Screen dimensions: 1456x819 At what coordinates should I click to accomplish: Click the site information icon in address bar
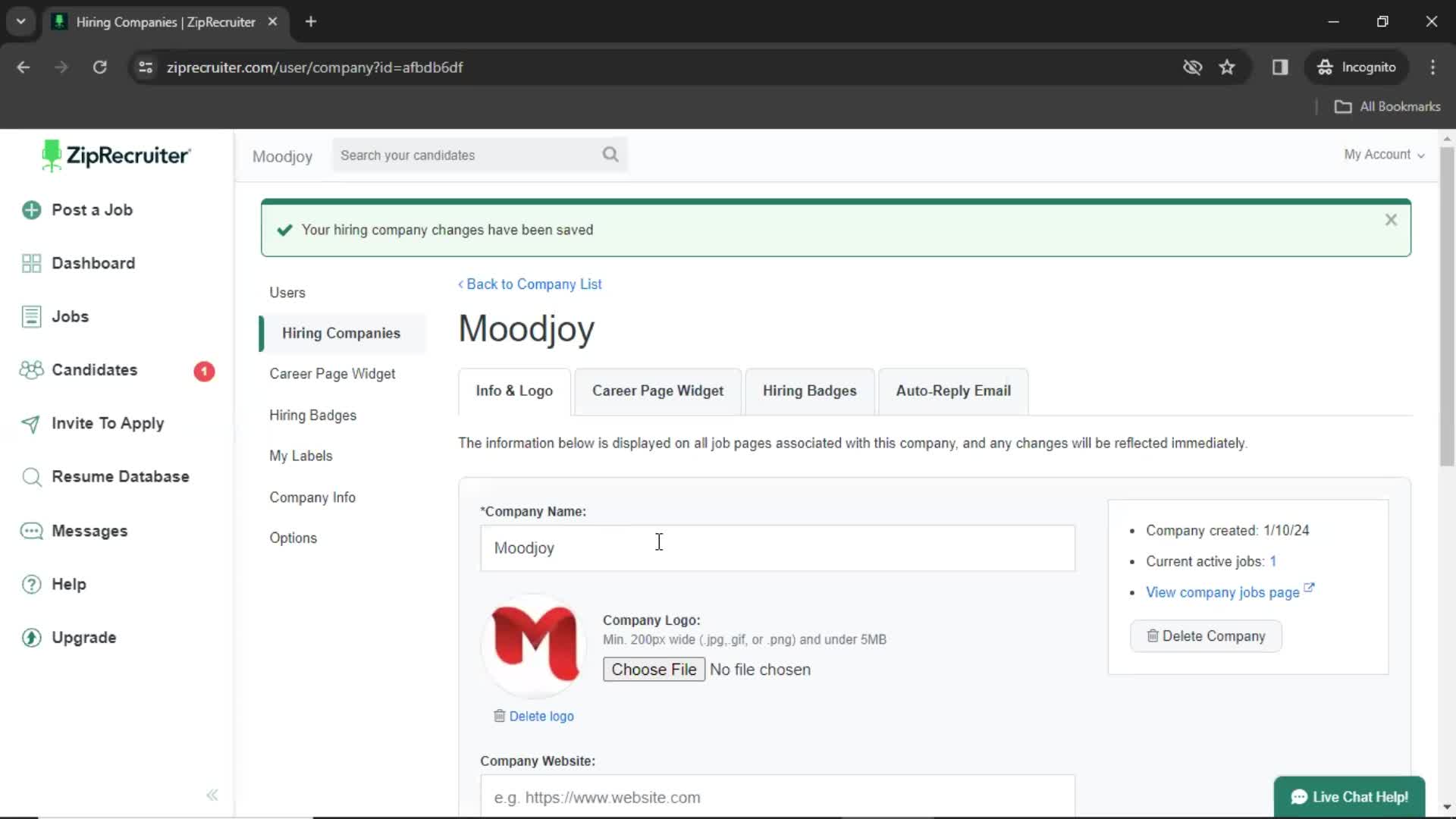(x=146, y=67)
